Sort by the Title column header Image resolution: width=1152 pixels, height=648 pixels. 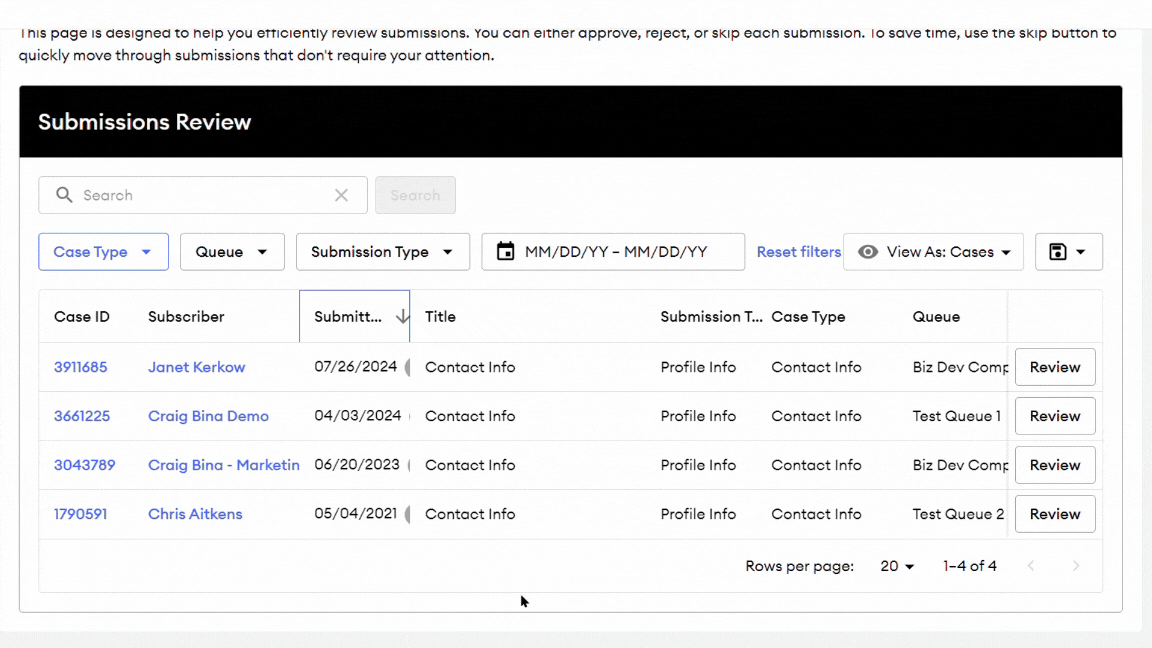440,317
